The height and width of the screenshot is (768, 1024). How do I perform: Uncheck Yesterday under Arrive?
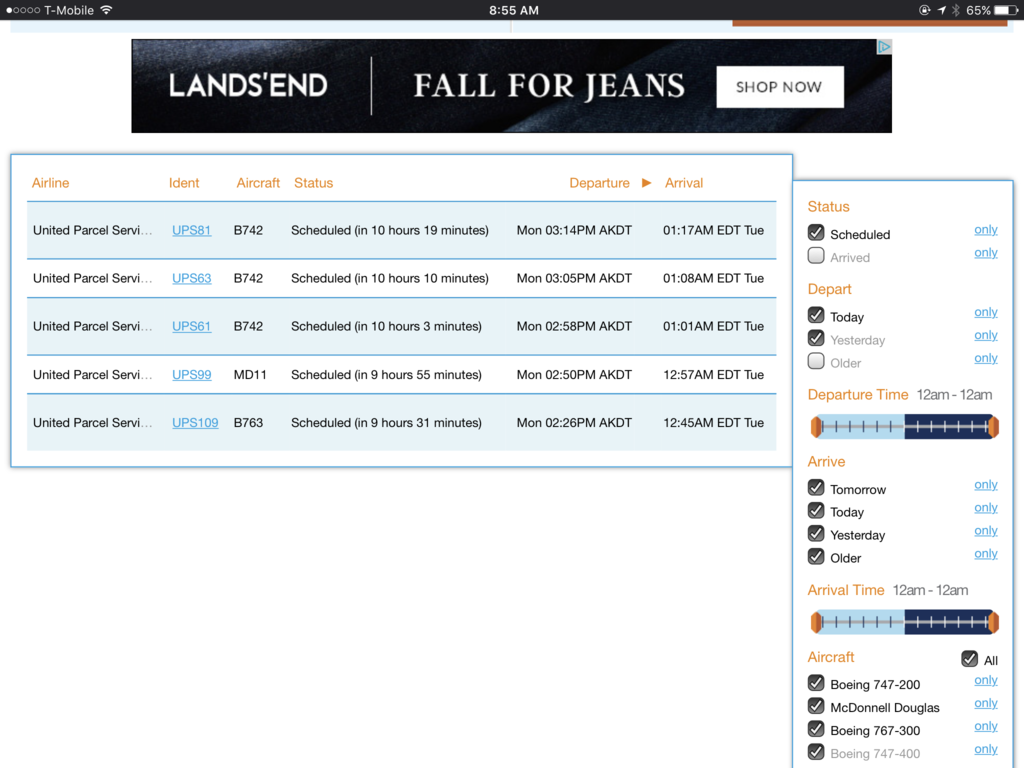tap(816, 534)
